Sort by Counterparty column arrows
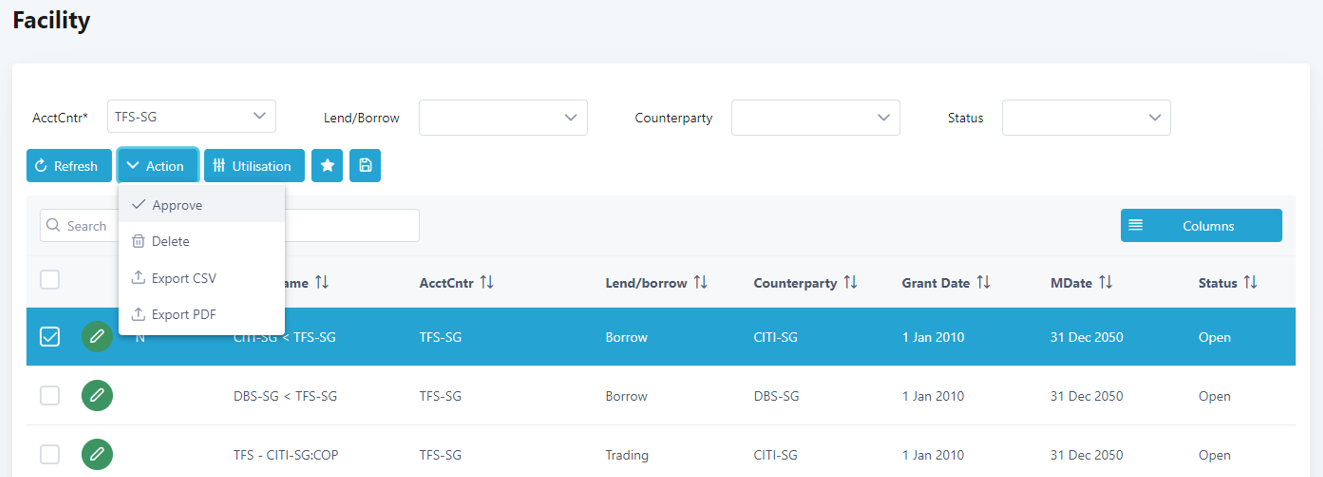Screen dimensions: 1323x477 (850, 283)
